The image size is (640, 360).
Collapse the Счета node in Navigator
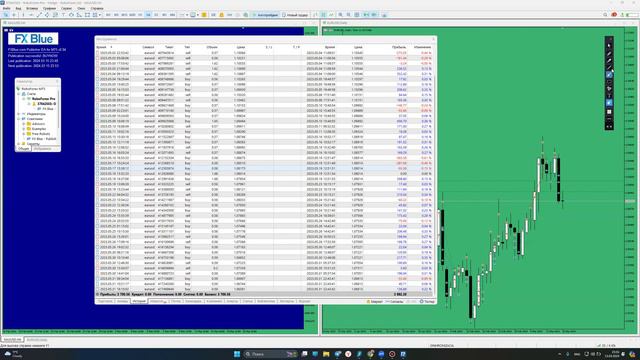(19, 94)
